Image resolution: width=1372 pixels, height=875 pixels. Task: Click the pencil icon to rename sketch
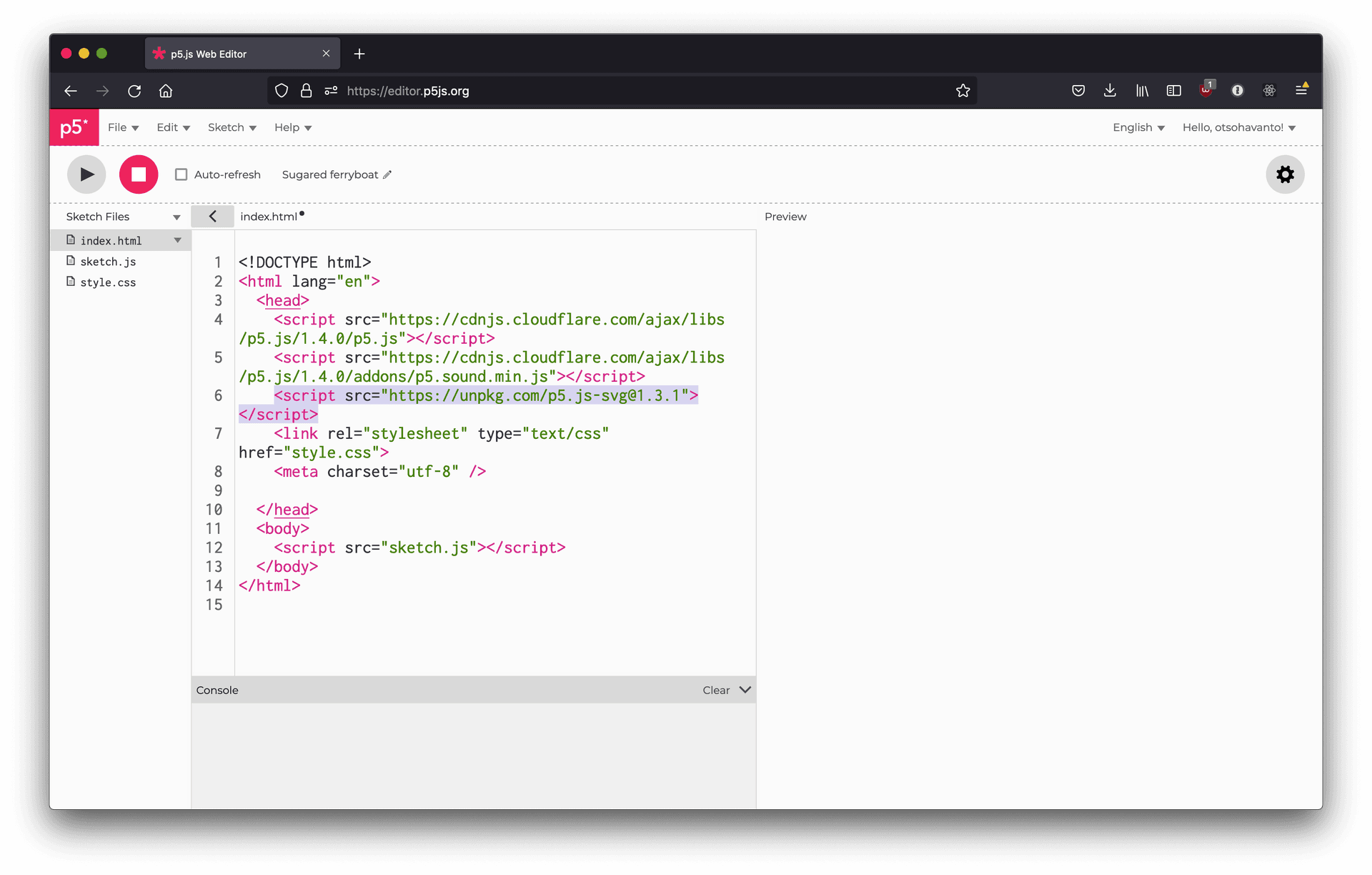click(x=389, y=174)
